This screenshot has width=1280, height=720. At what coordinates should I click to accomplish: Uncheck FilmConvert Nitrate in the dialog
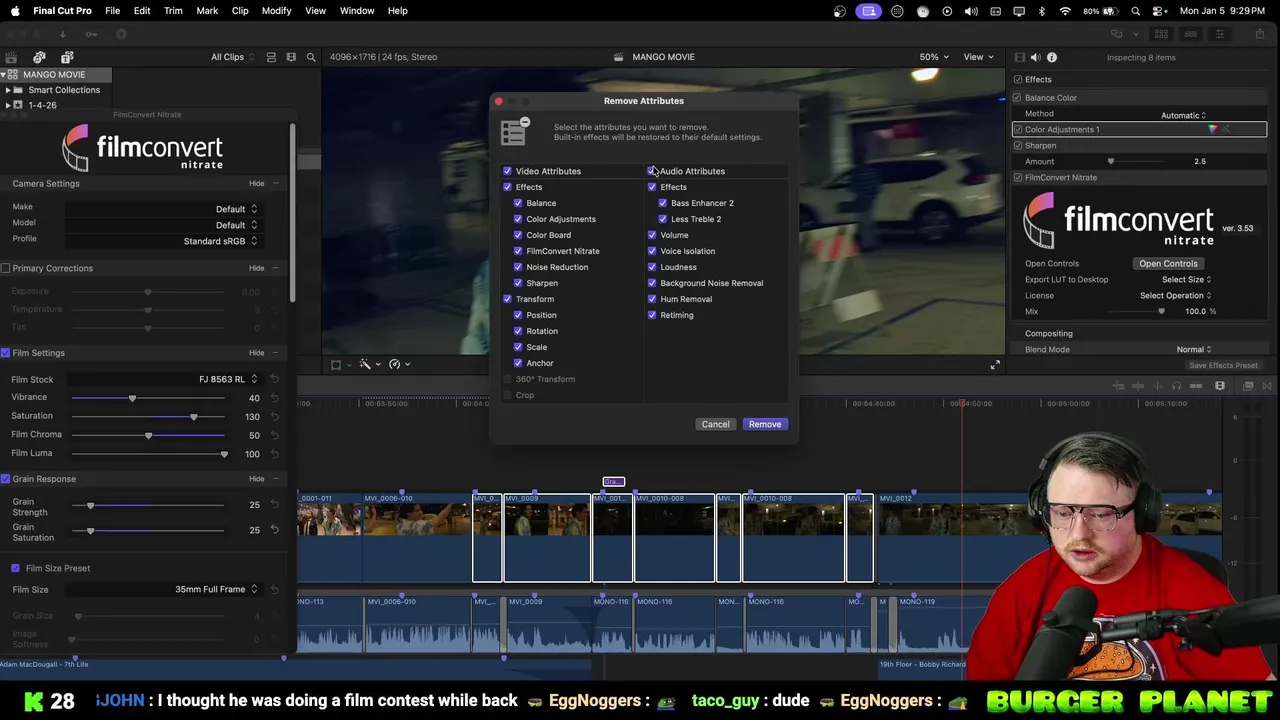(518, 251)
